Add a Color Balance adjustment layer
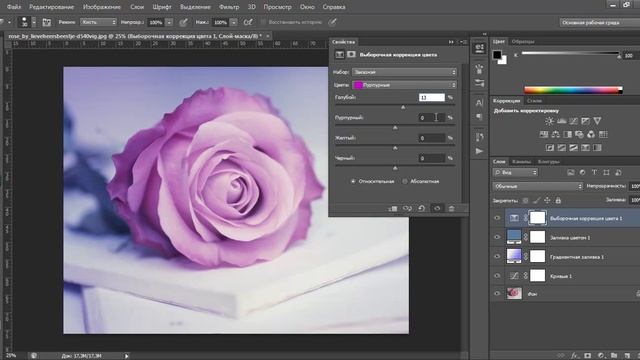This screenshot has width=640, height=360. [556, 134]
